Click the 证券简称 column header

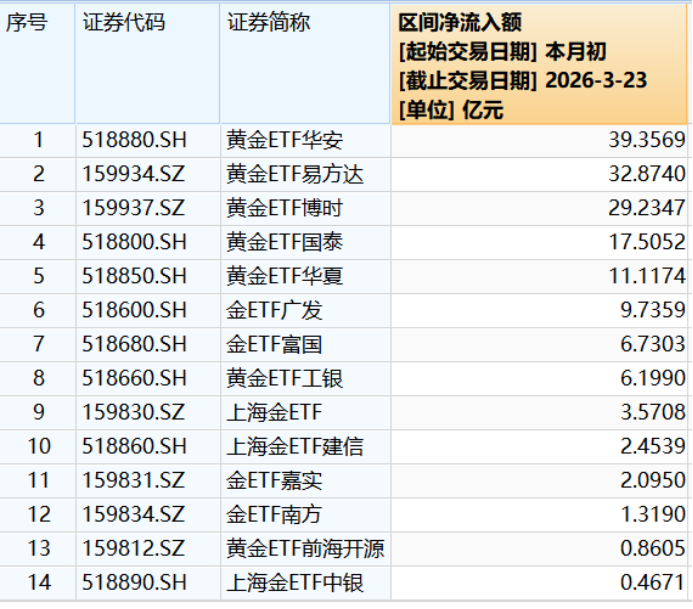coord(268,23)
